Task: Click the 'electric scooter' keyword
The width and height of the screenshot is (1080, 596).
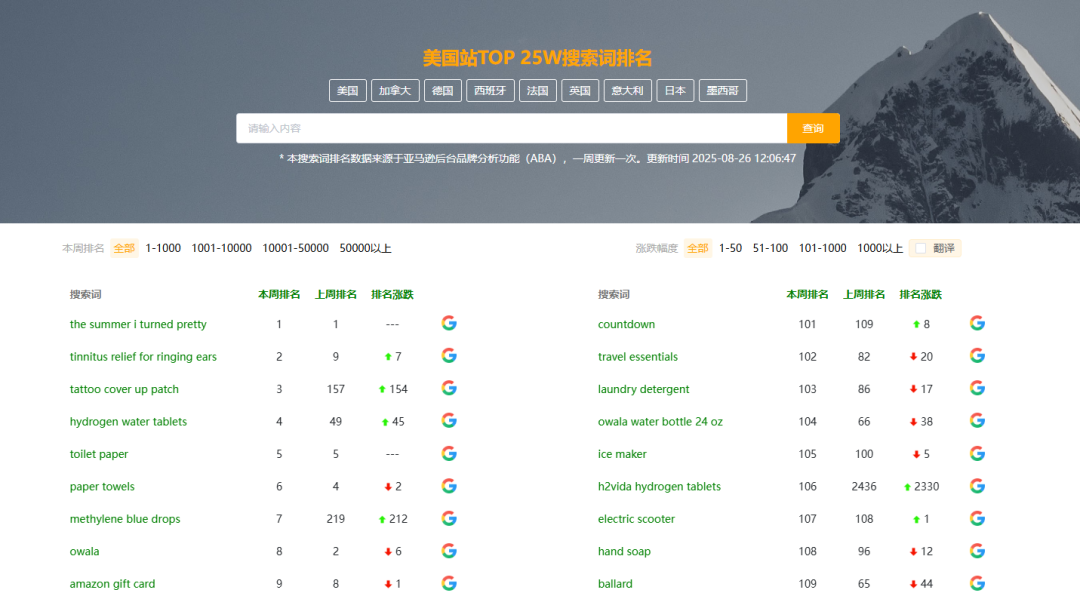Action: [636, 519]
